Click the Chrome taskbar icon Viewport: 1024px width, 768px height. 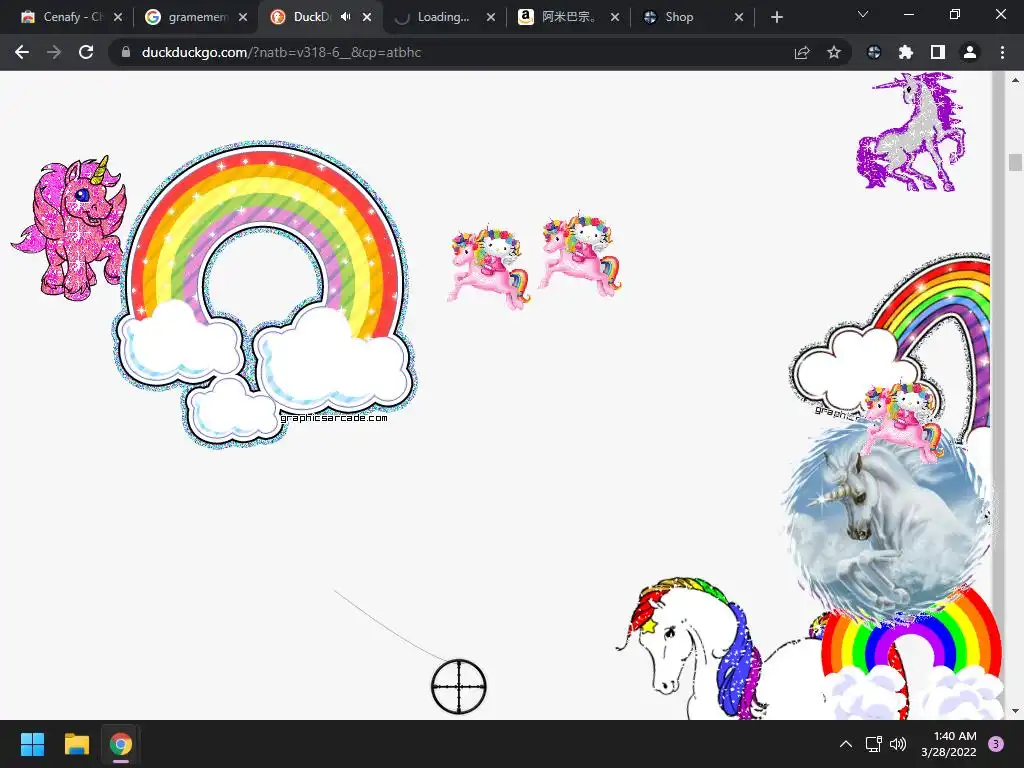click(120, 744)
